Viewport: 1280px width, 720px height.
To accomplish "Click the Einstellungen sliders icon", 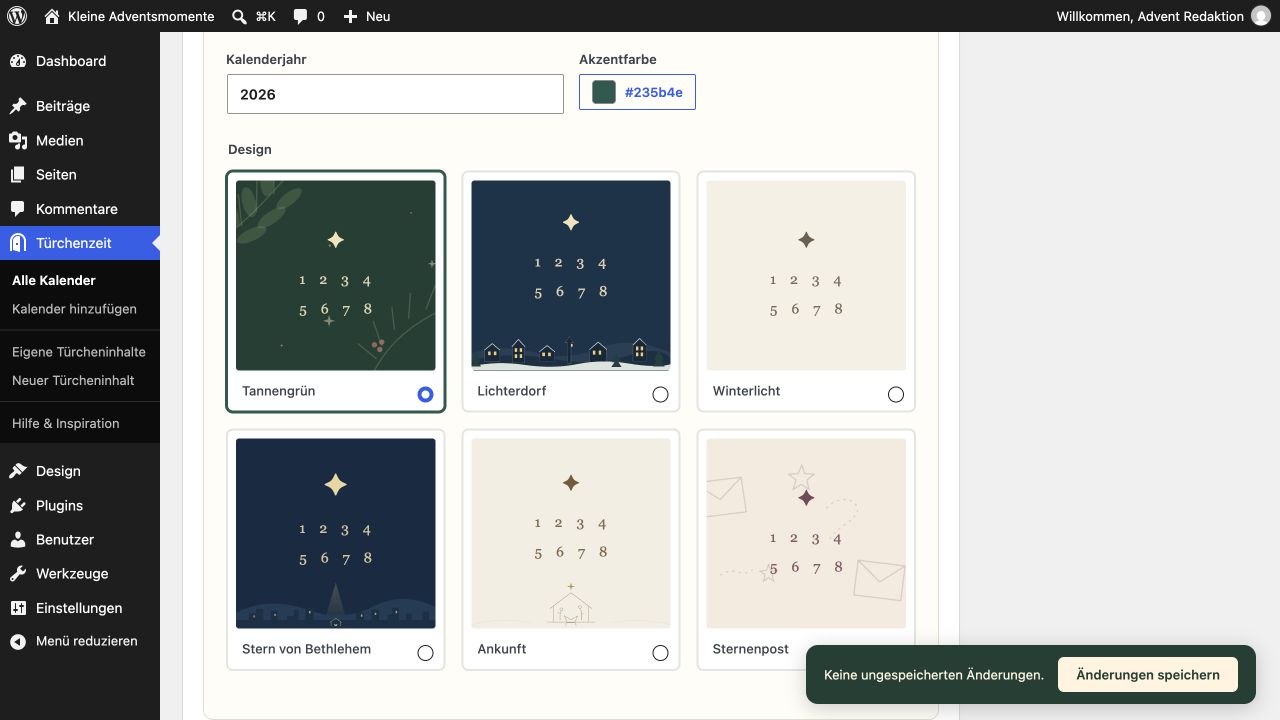I will (18, 608).
